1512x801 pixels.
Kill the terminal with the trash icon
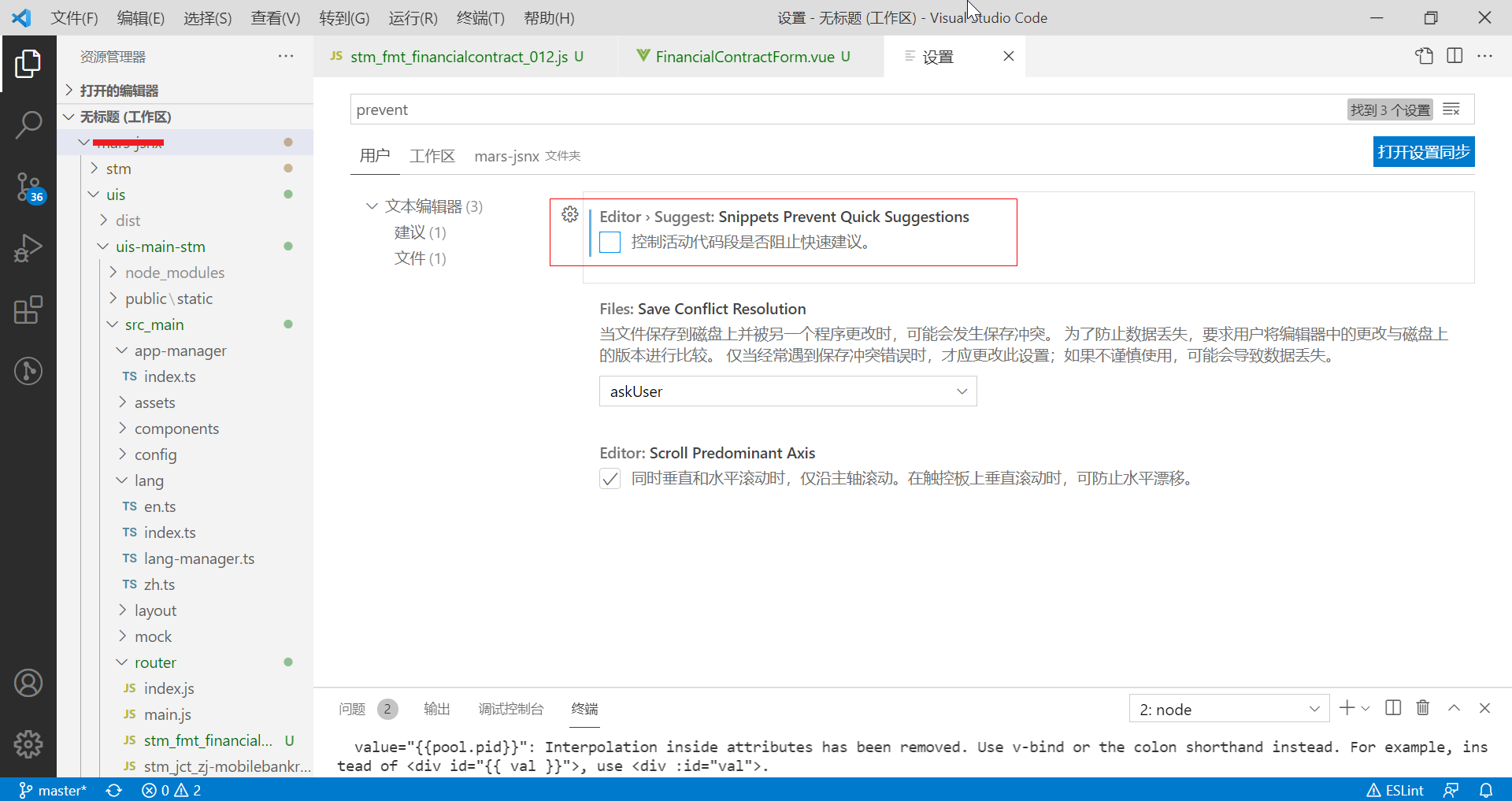(1422, 708)
